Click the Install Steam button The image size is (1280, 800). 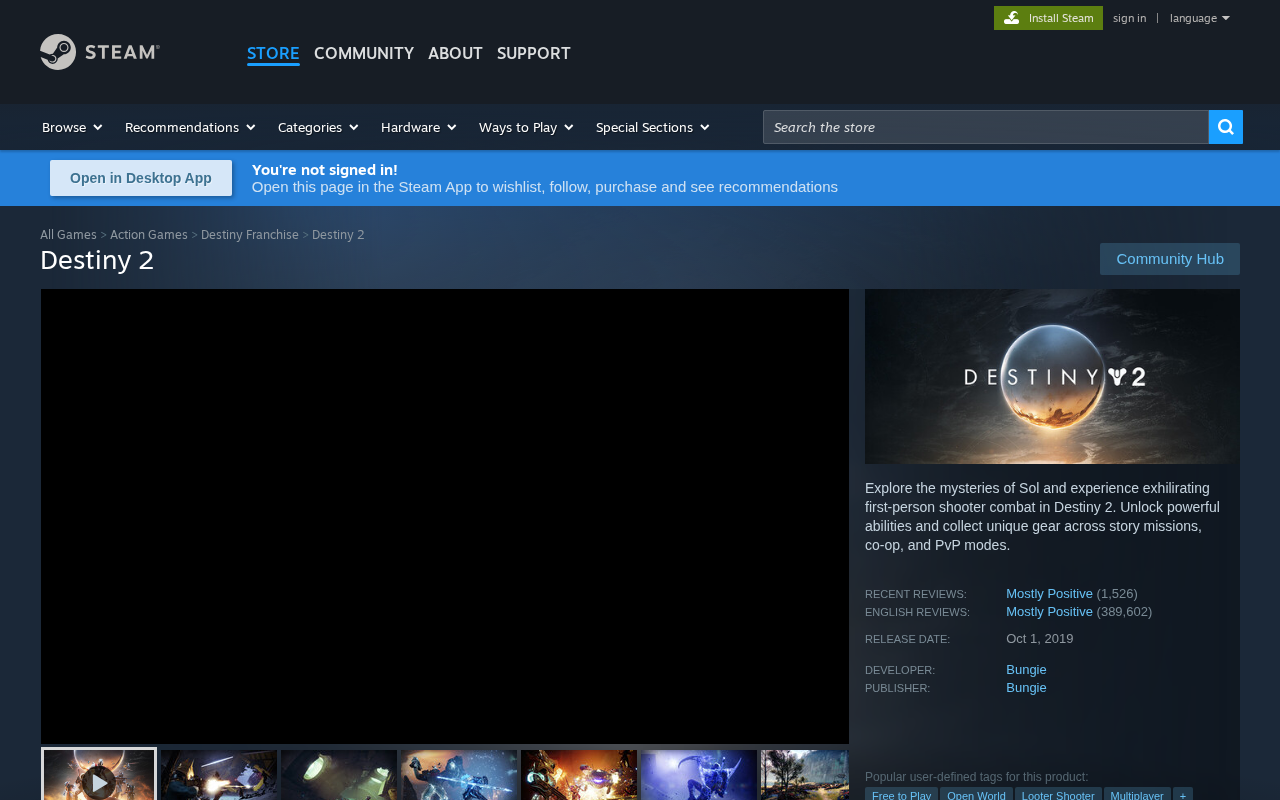(1048, 18)
